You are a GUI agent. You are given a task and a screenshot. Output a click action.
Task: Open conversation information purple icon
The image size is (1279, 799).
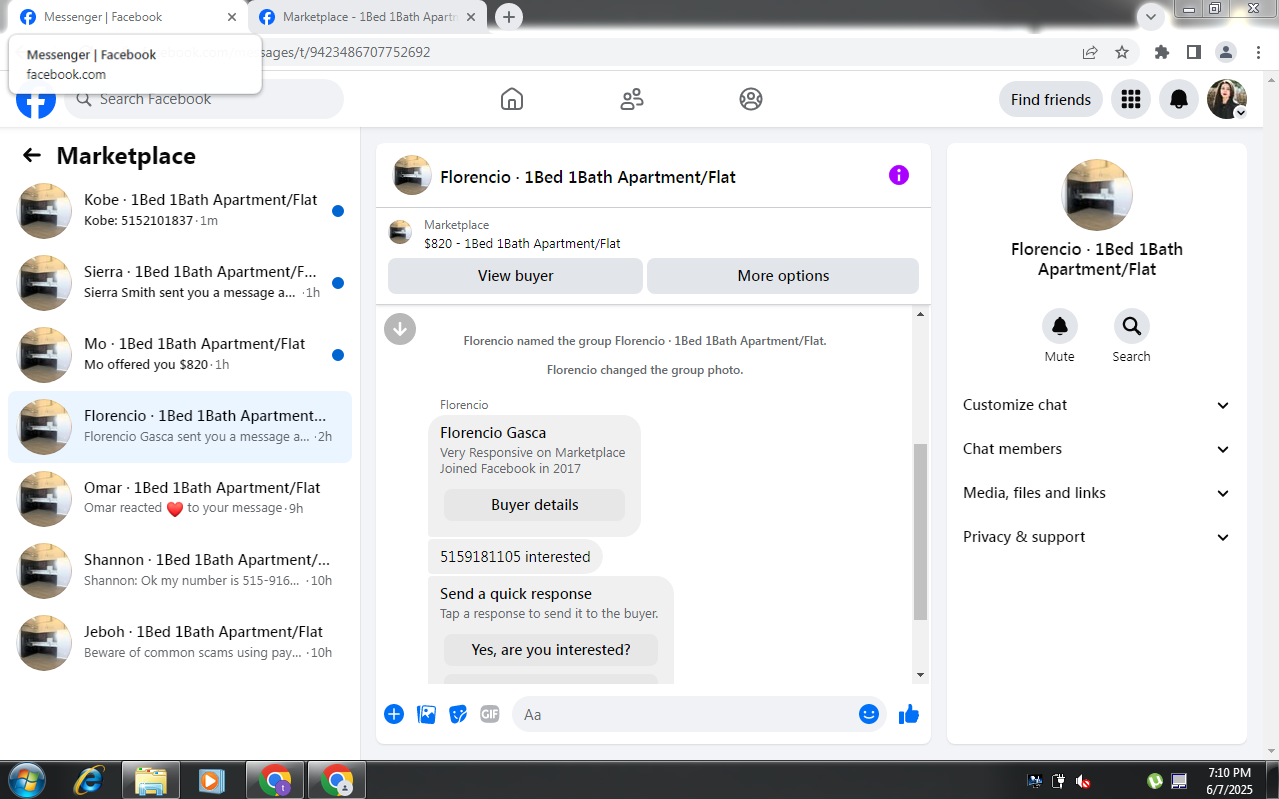tap(899, 175)
